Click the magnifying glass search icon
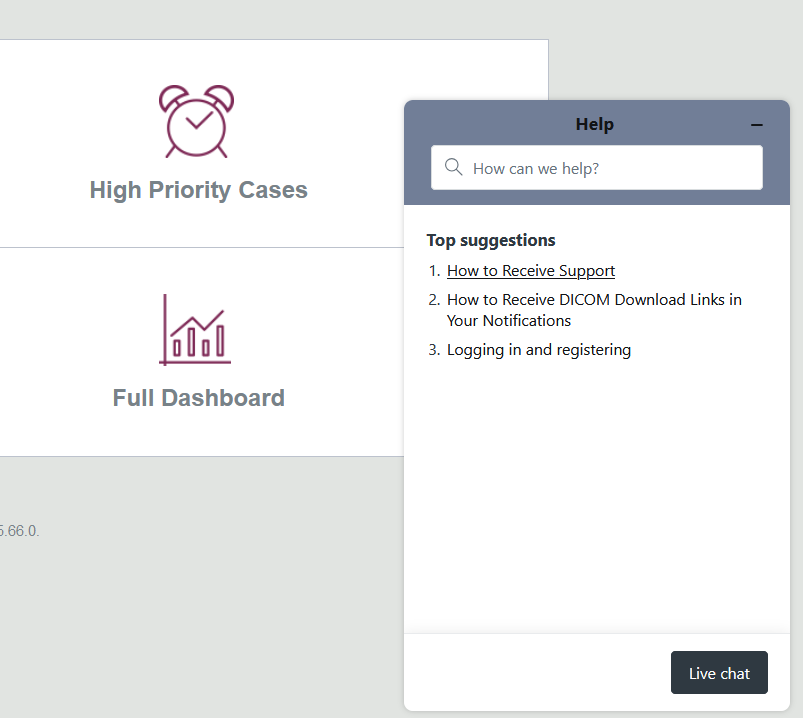Viewport: 803px width, 718px height. pyautogui.click(x=453, y=167)
